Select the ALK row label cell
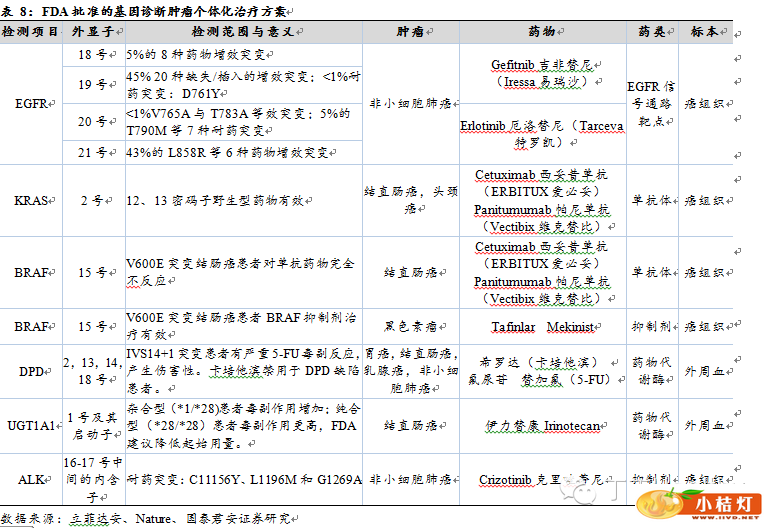This screenshot has height=528, width=769. click(x=30, y=479)
